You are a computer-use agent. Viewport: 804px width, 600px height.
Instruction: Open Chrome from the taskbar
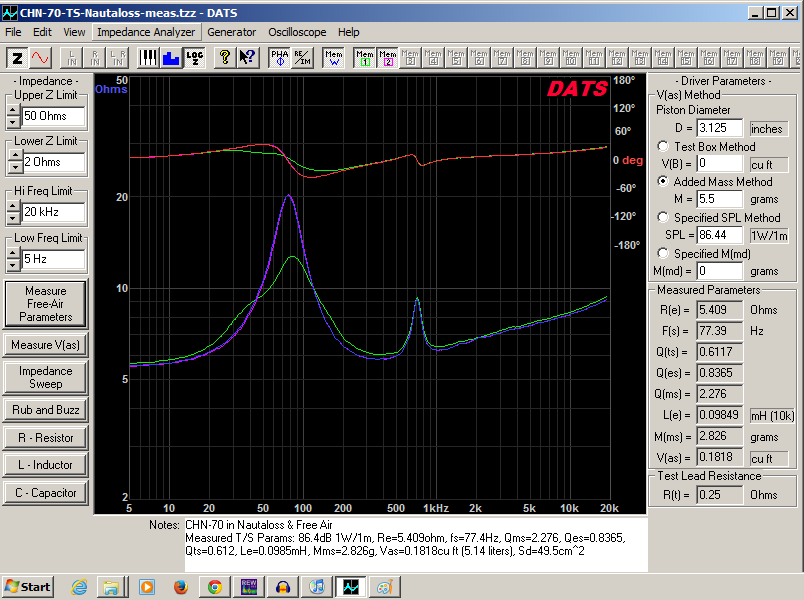coord(215,587)
